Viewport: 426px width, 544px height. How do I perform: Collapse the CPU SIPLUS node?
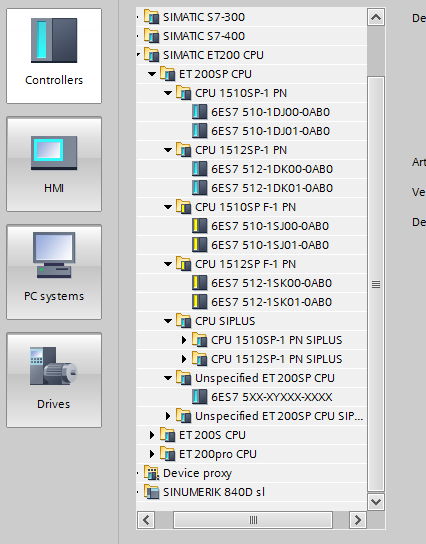(x=168, y=321)
